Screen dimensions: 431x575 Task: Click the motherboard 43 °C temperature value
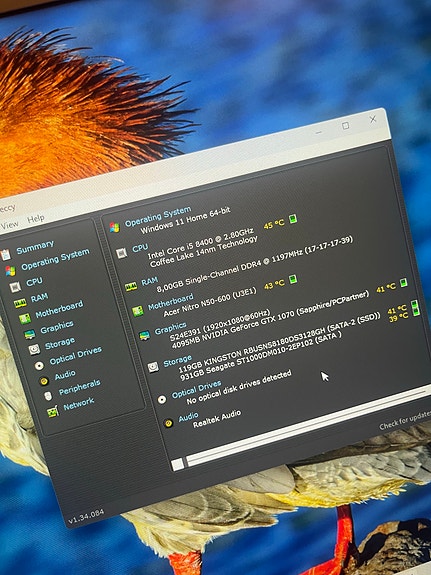[274, 285]
